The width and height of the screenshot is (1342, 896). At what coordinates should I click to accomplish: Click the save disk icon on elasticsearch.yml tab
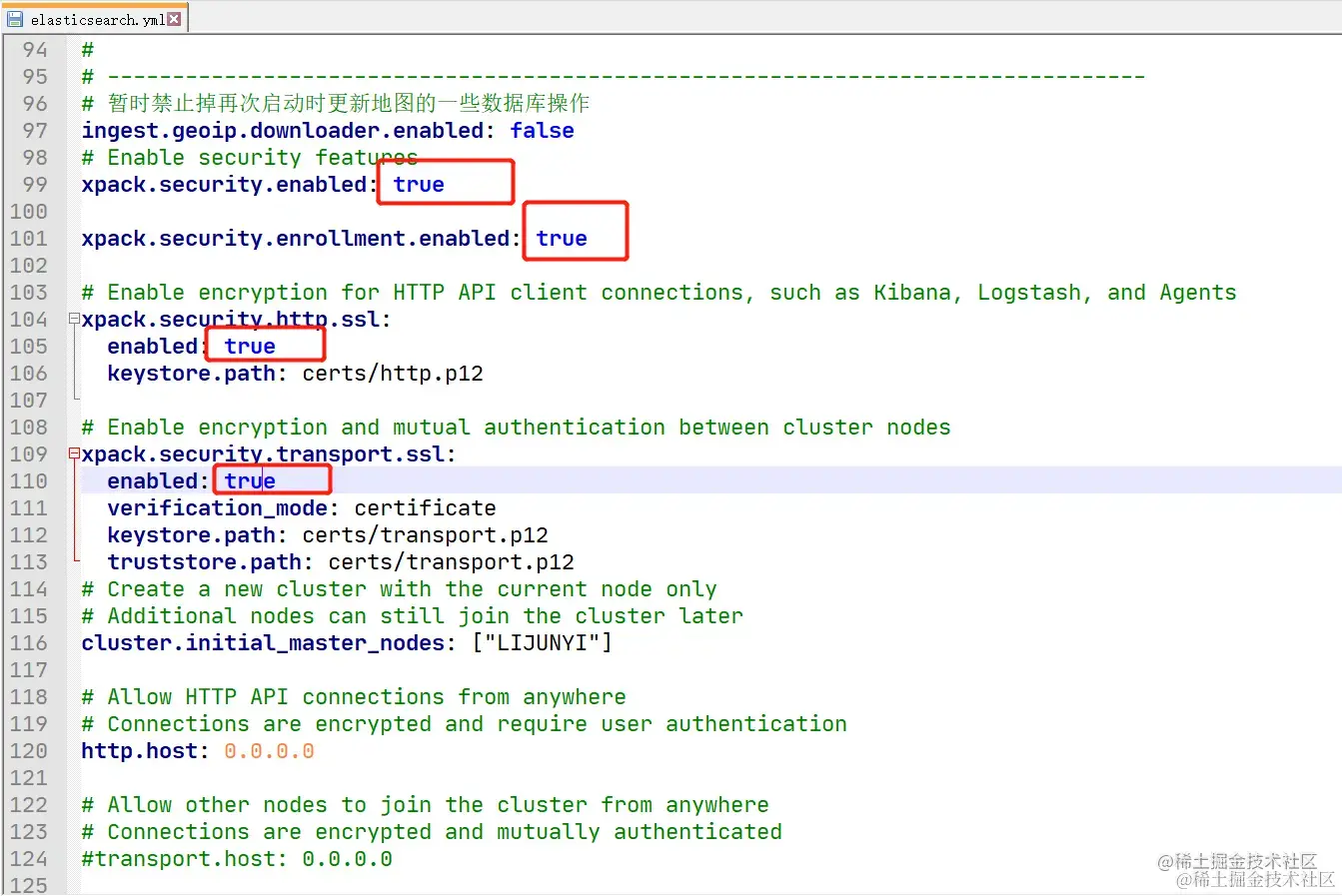click(15, 19)
